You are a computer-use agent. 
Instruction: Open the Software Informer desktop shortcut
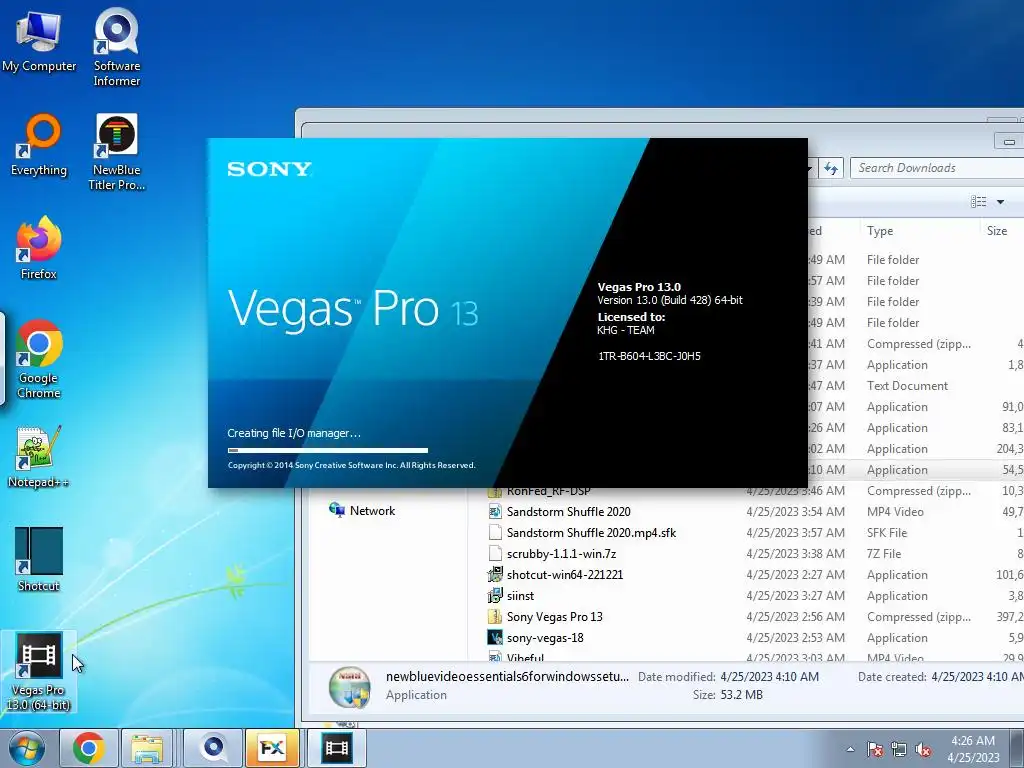[x=116, y=47]
